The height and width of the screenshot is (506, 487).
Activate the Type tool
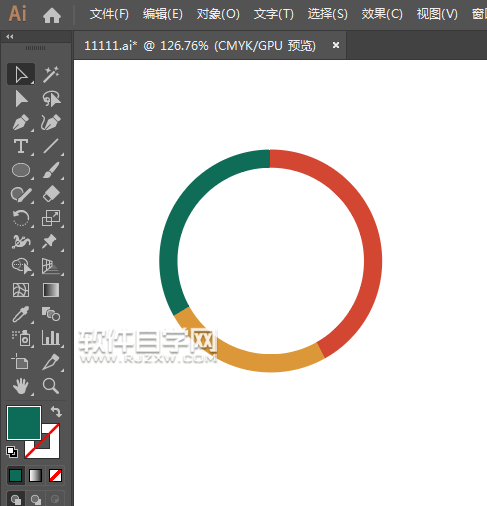[21, 146]
